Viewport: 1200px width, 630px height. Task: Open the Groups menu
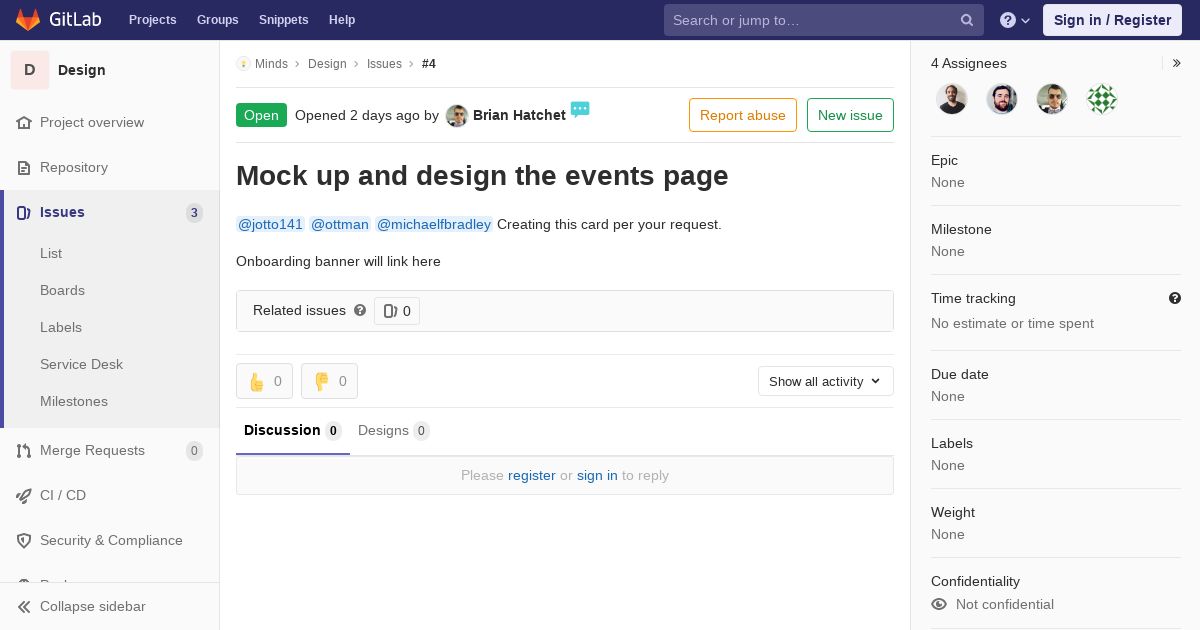tap(217, 20)
